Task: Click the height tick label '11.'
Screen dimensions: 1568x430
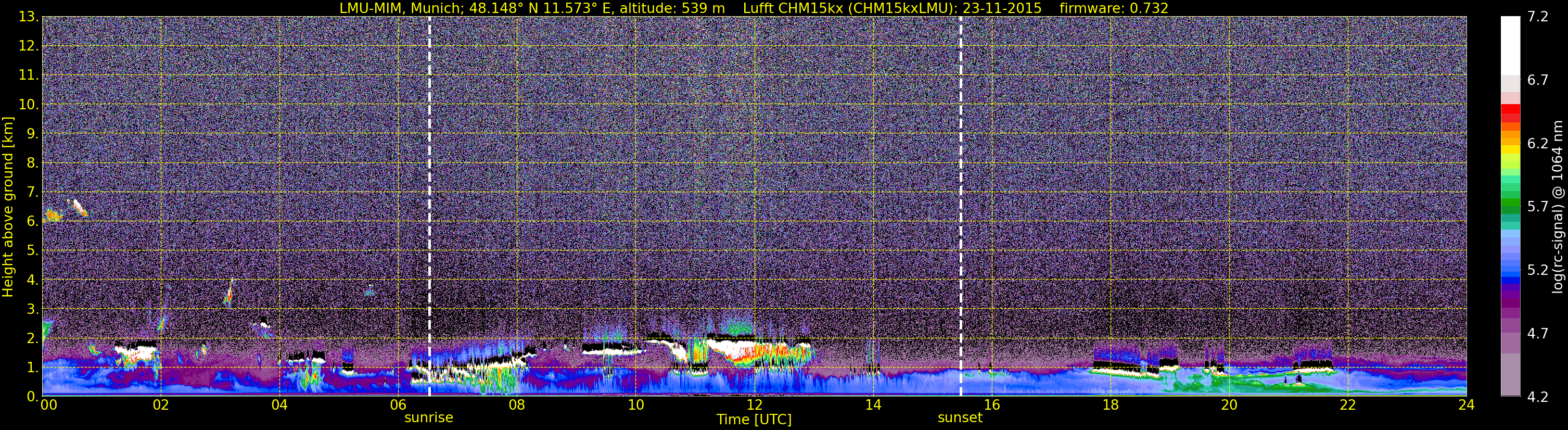Action: click(28, 75)
